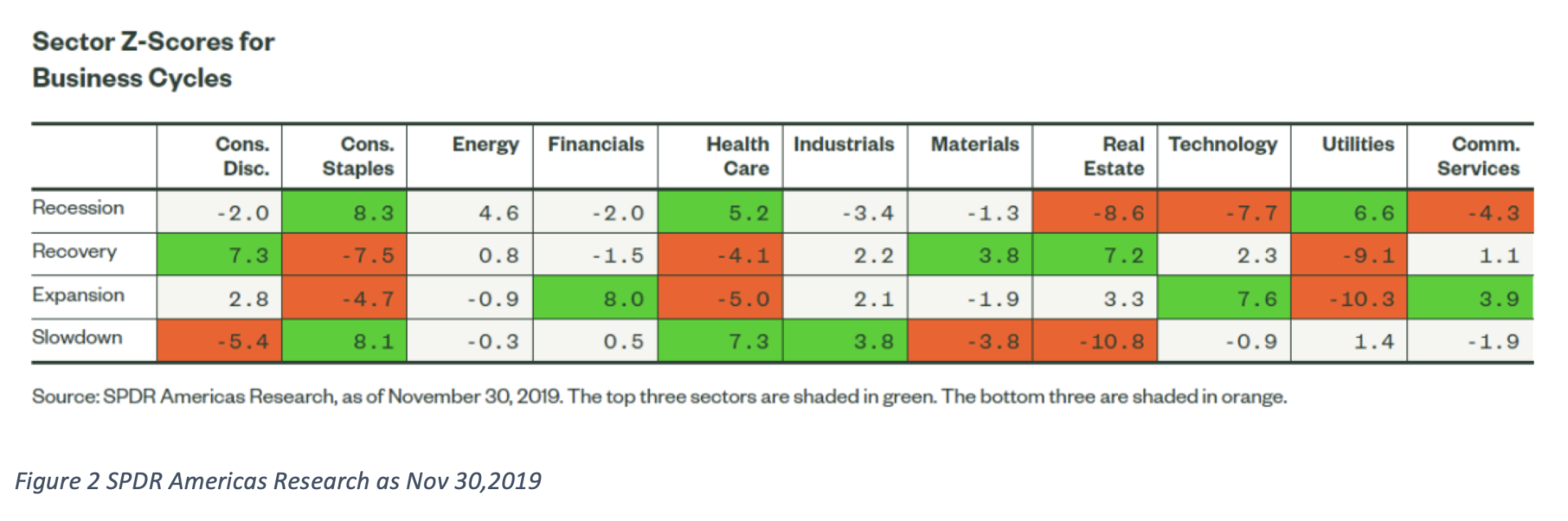Select the Figure 2 caption text

[278, 481]
